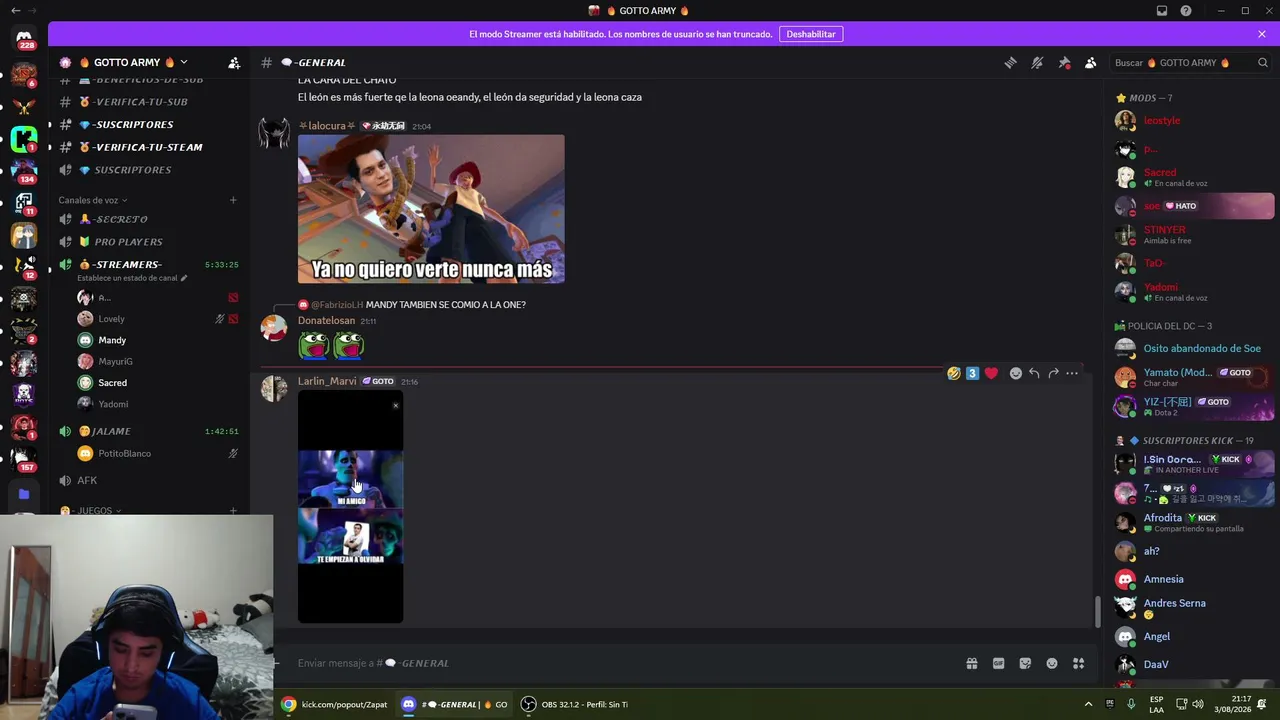Click Establece un estado de canal
The height and width of the screenshot is (720, 1280).
132,278
